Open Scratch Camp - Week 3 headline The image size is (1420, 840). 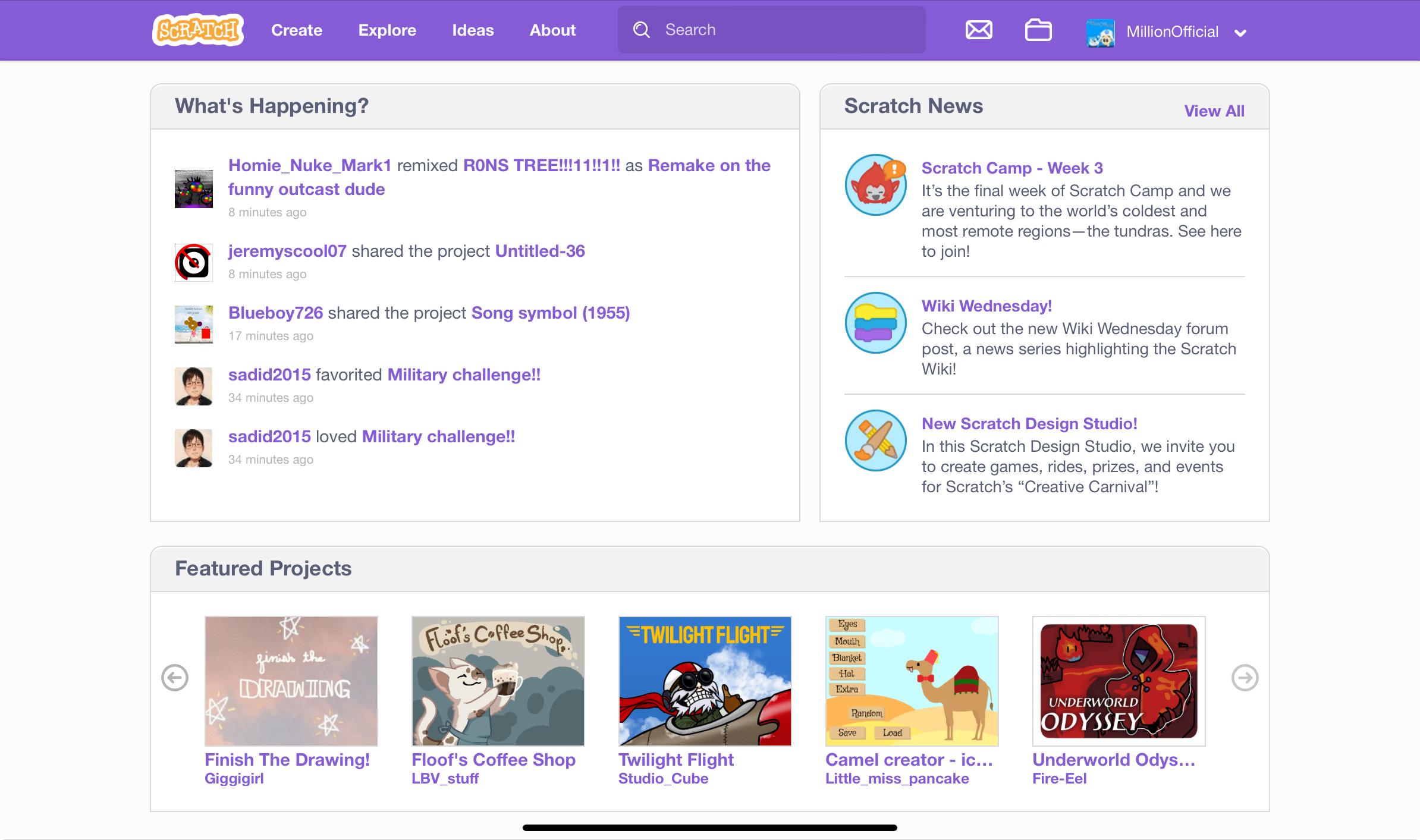tap(1012, 168)
